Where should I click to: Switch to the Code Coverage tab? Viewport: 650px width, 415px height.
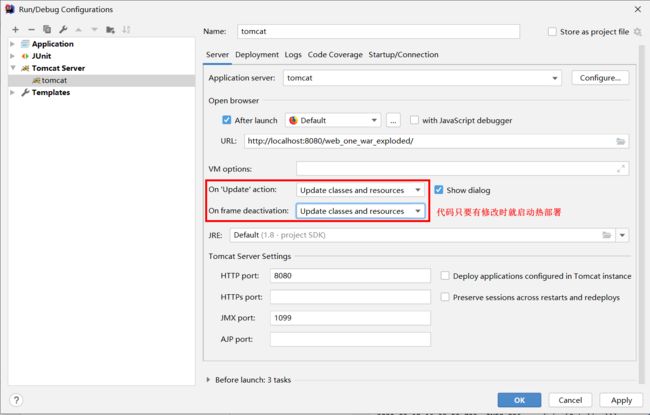pos(335,55)
